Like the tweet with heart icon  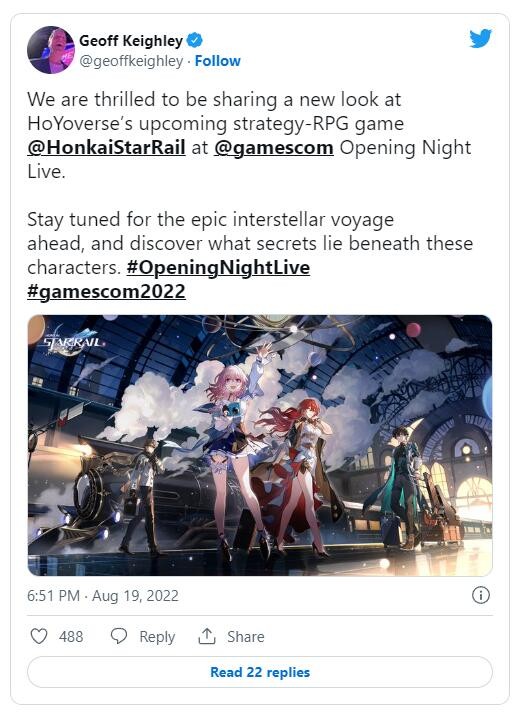pyautogui.click(x=39, y=636)
